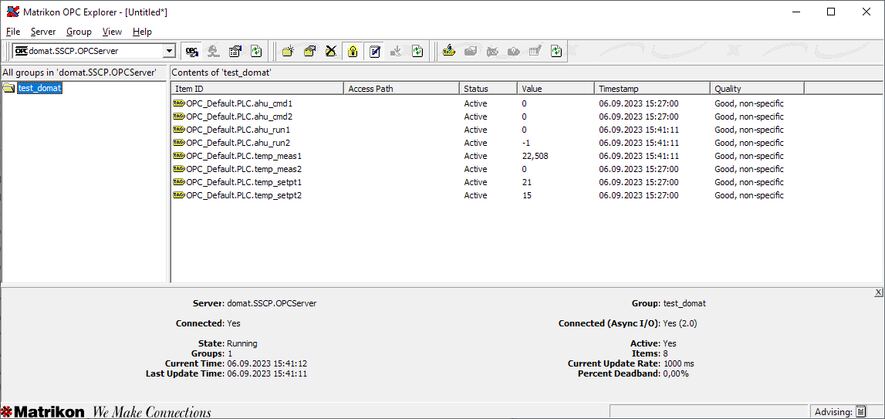Click the Add Group toolbar icon
885x419 pixels.
(x=288, y=51)
